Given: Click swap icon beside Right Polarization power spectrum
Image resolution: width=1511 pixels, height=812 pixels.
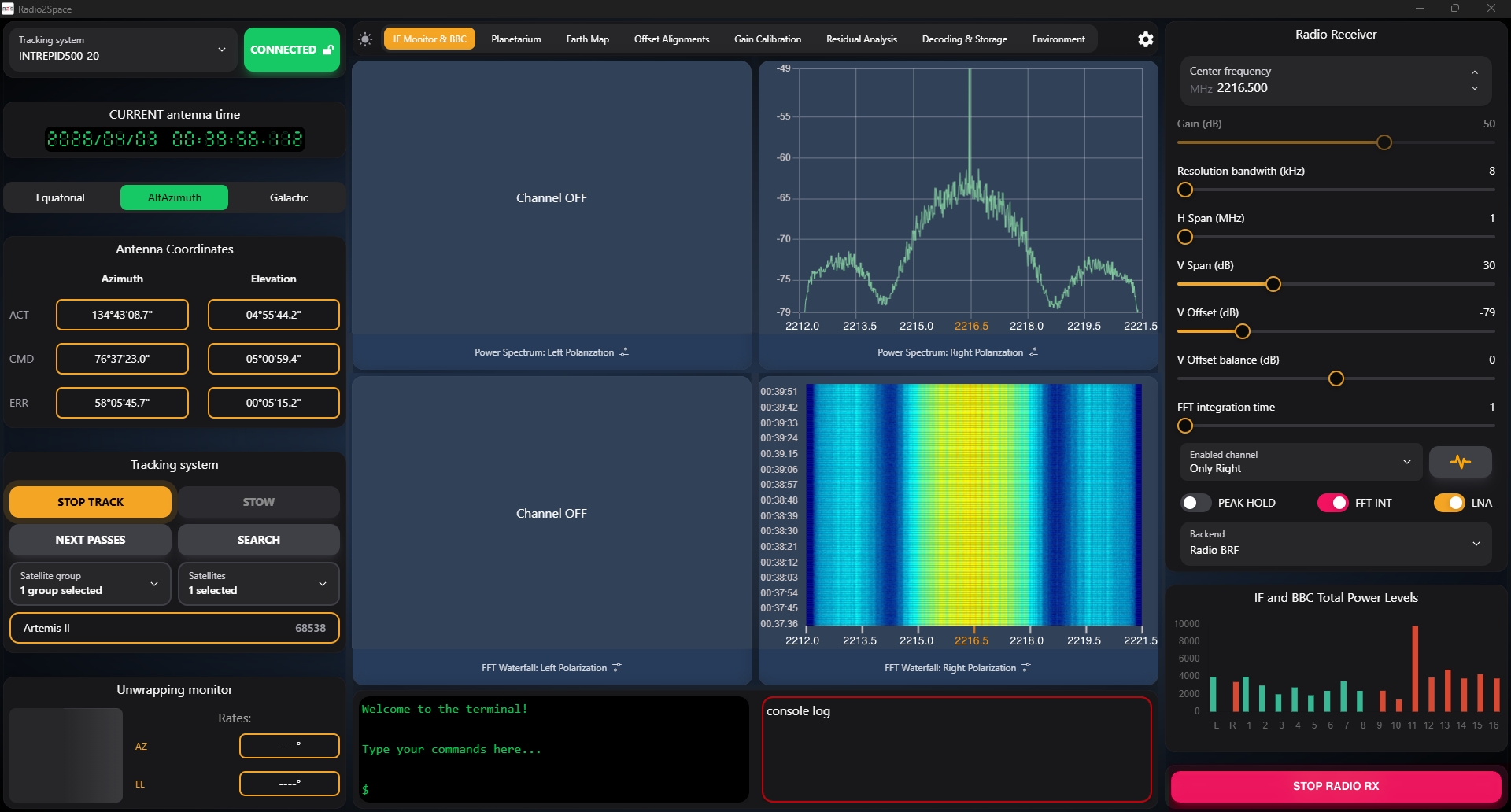Looking at the screenshot, I should click(x=1033, y=352).
